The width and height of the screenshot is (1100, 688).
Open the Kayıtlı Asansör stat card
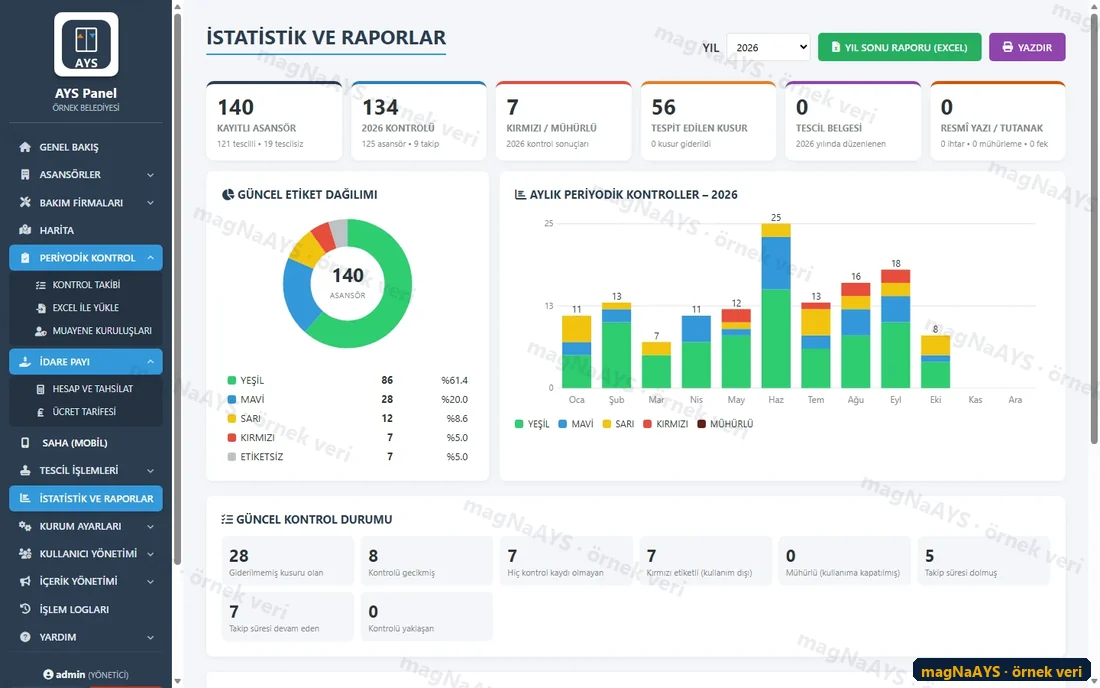coord(274,121)
